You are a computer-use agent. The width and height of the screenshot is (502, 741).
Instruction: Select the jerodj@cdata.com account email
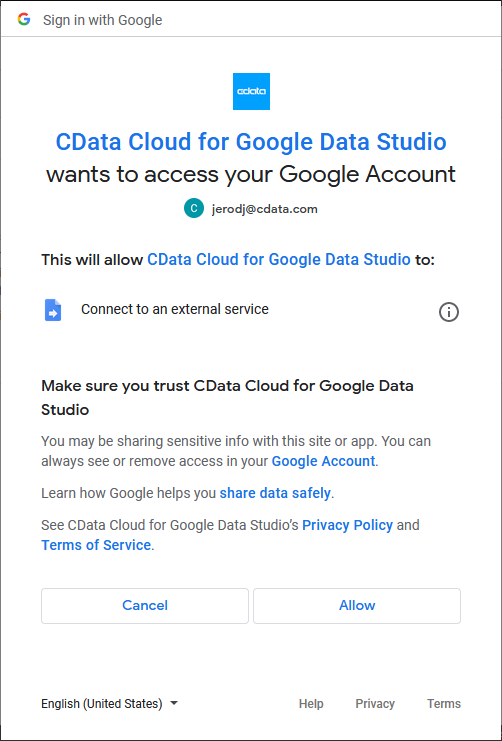(x=265, y=209)
